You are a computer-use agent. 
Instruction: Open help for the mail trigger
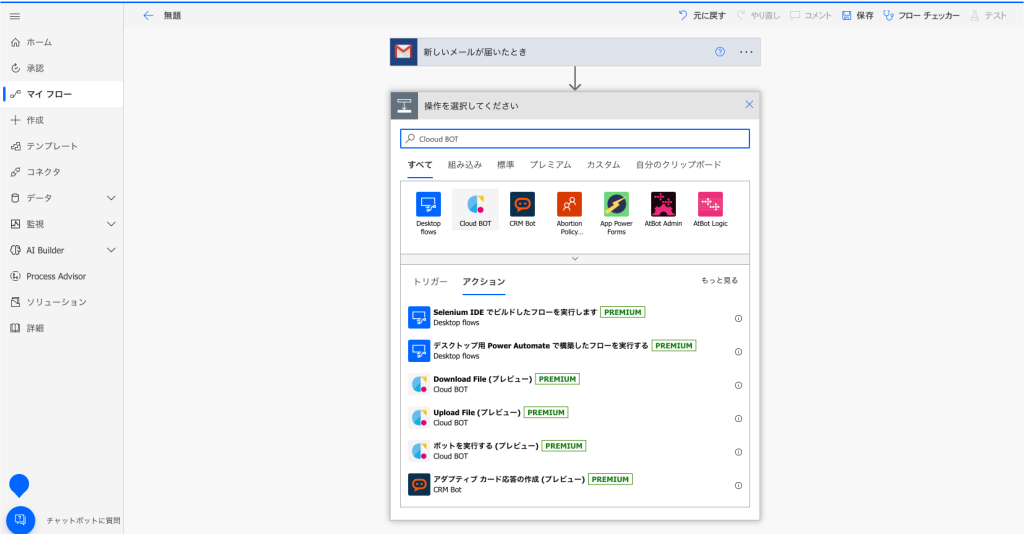click(720, 52)
